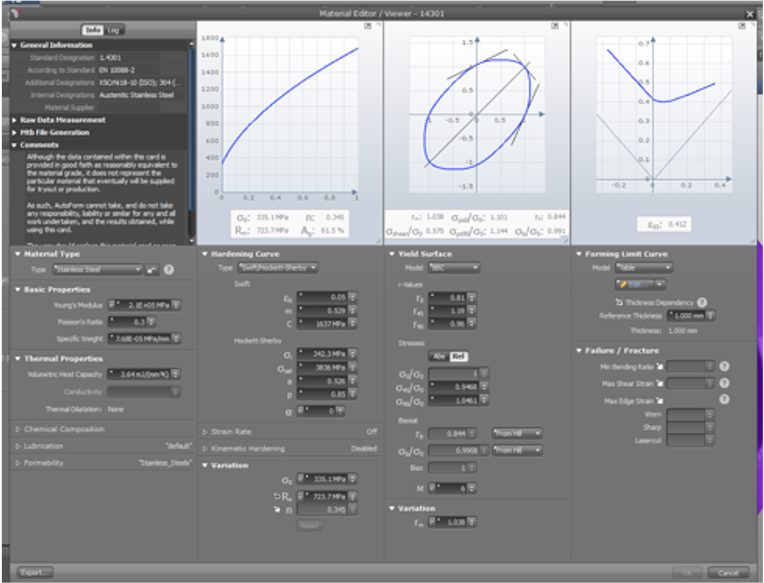
Task: Open the sigma-b/sigma-0 From Hill dropdown
Action: pos(516,450)
